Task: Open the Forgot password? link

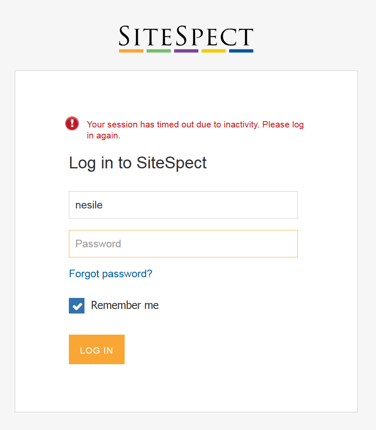Action: pyautogui.click(x=111, y=274)
